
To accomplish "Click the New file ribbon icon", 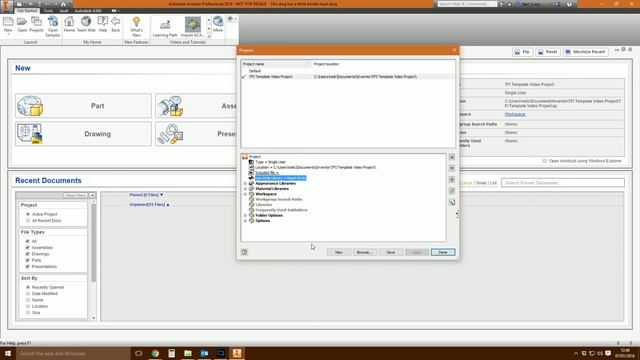I will [x=8, y=22].
